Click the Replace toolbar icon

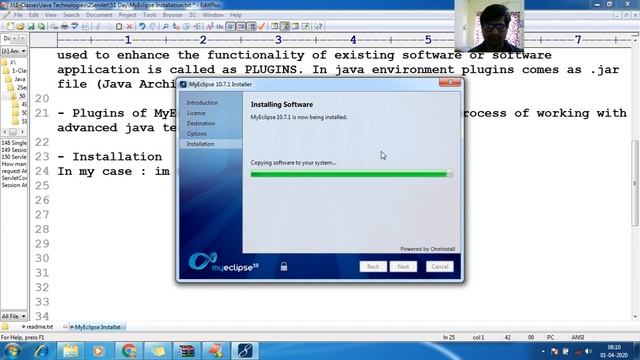click(176, 27)
